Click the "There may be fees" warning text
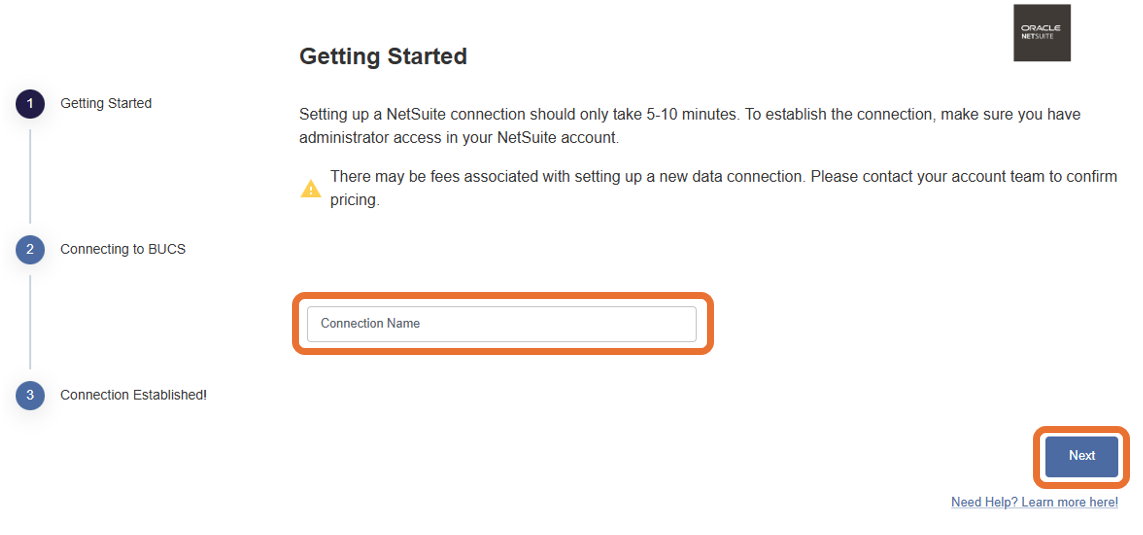This screenshot has height=535, width=1143. point(393,177)
